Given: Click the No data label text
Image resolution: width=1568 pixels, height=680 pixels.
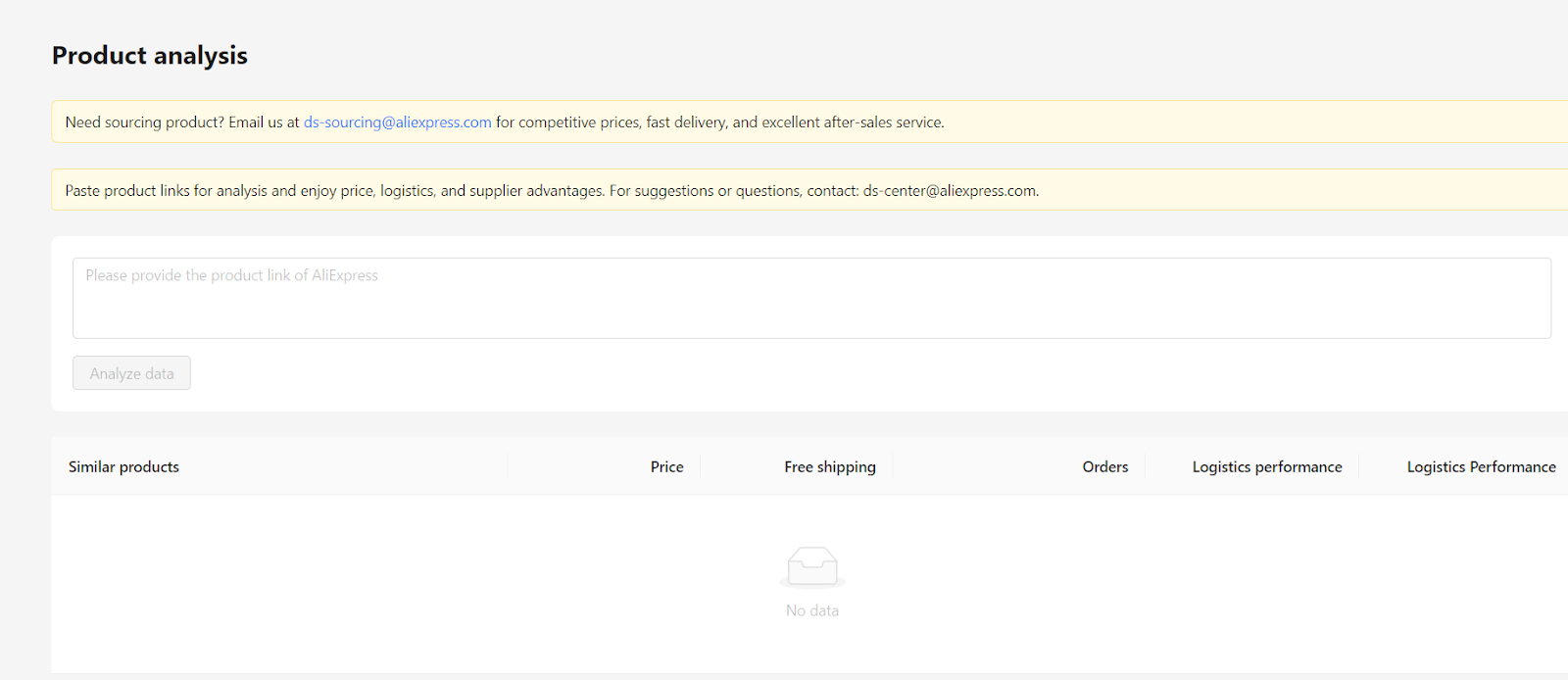Looking at the screenshot, I should (x=812, y=610).
